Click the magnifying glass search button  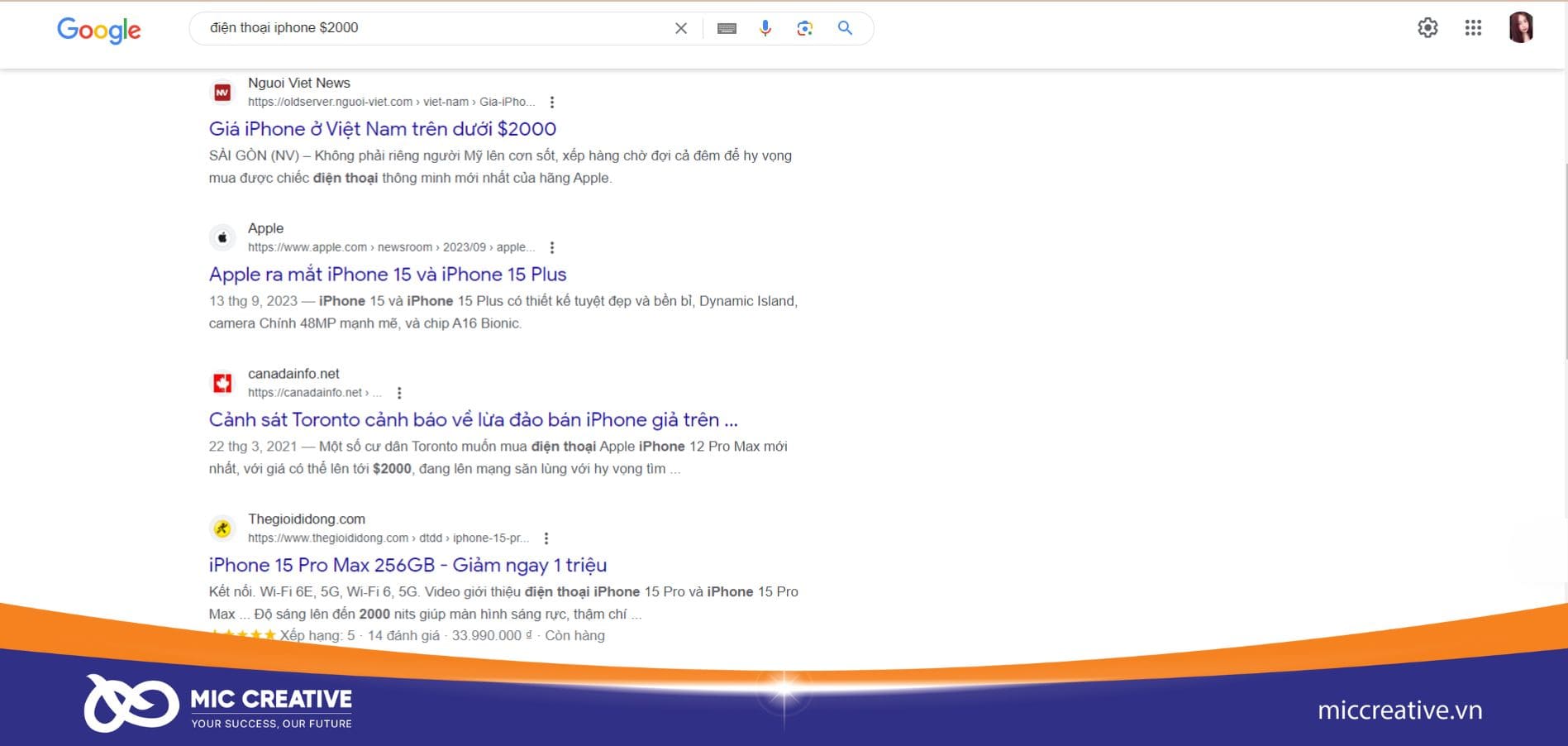coord(845,28)
